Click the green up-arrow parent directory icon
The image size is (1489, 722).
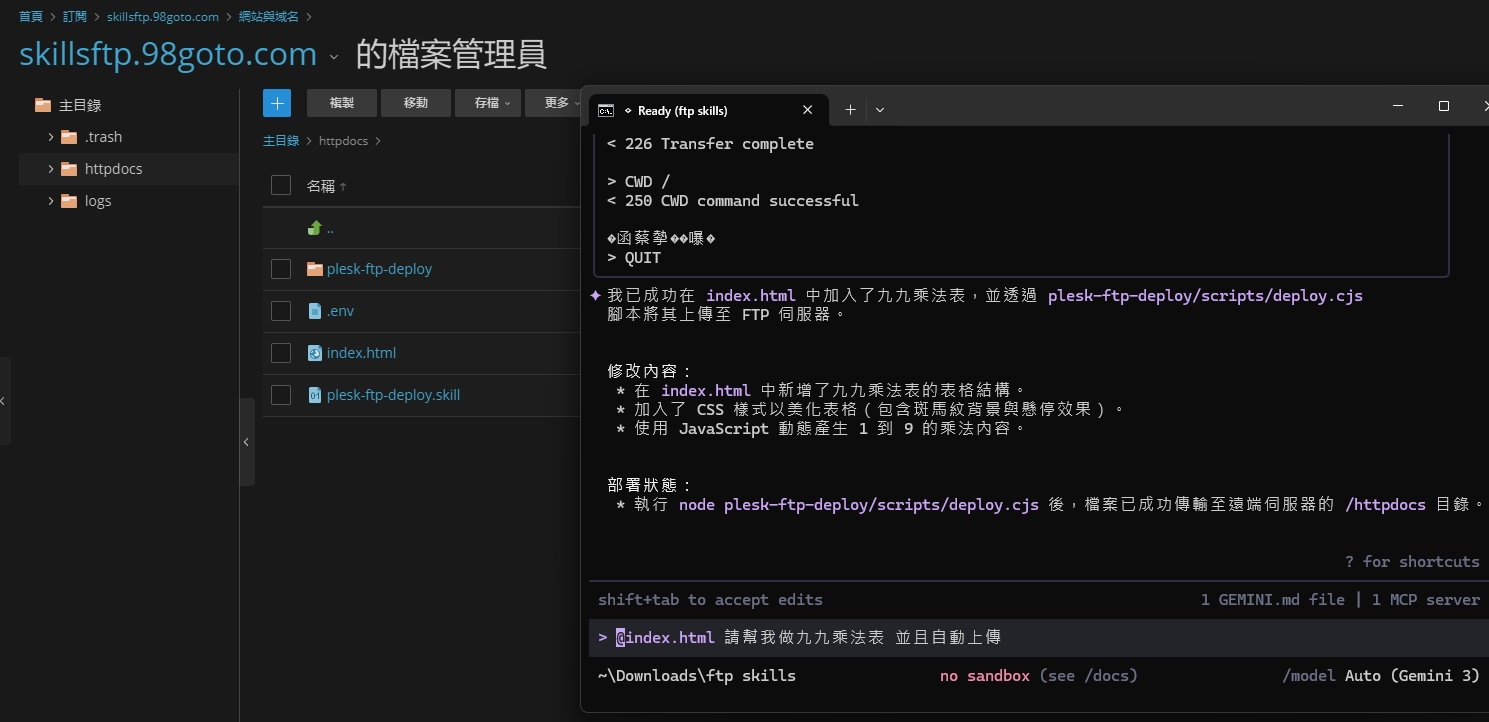[x=314, y=228]
